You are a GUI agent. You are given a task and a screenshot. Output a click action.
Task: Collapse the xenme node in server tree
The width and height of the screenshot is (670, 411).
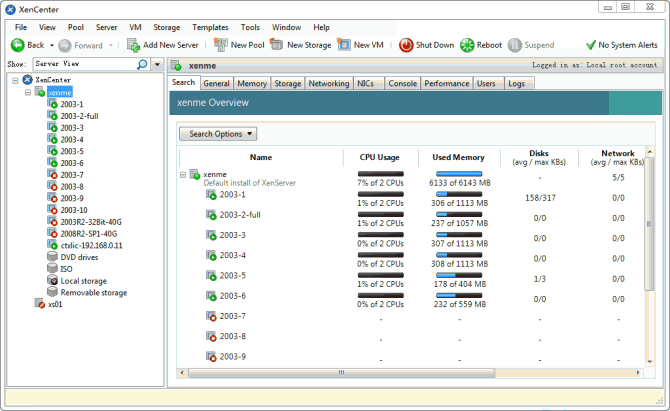[28, 92]
